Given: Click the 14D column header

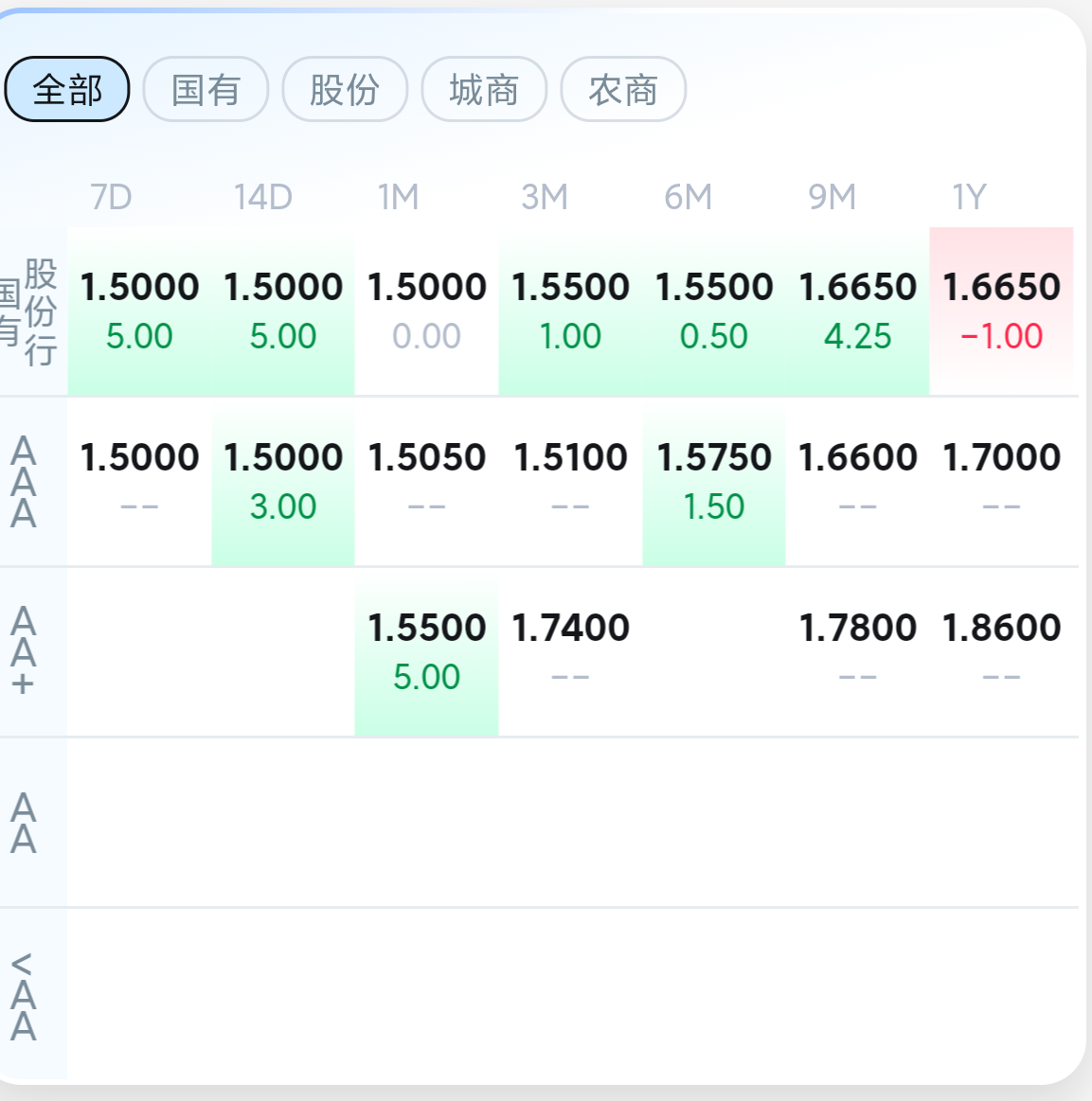Looking at the screenshot, I should pyautogui.click(x=262, y=197).
